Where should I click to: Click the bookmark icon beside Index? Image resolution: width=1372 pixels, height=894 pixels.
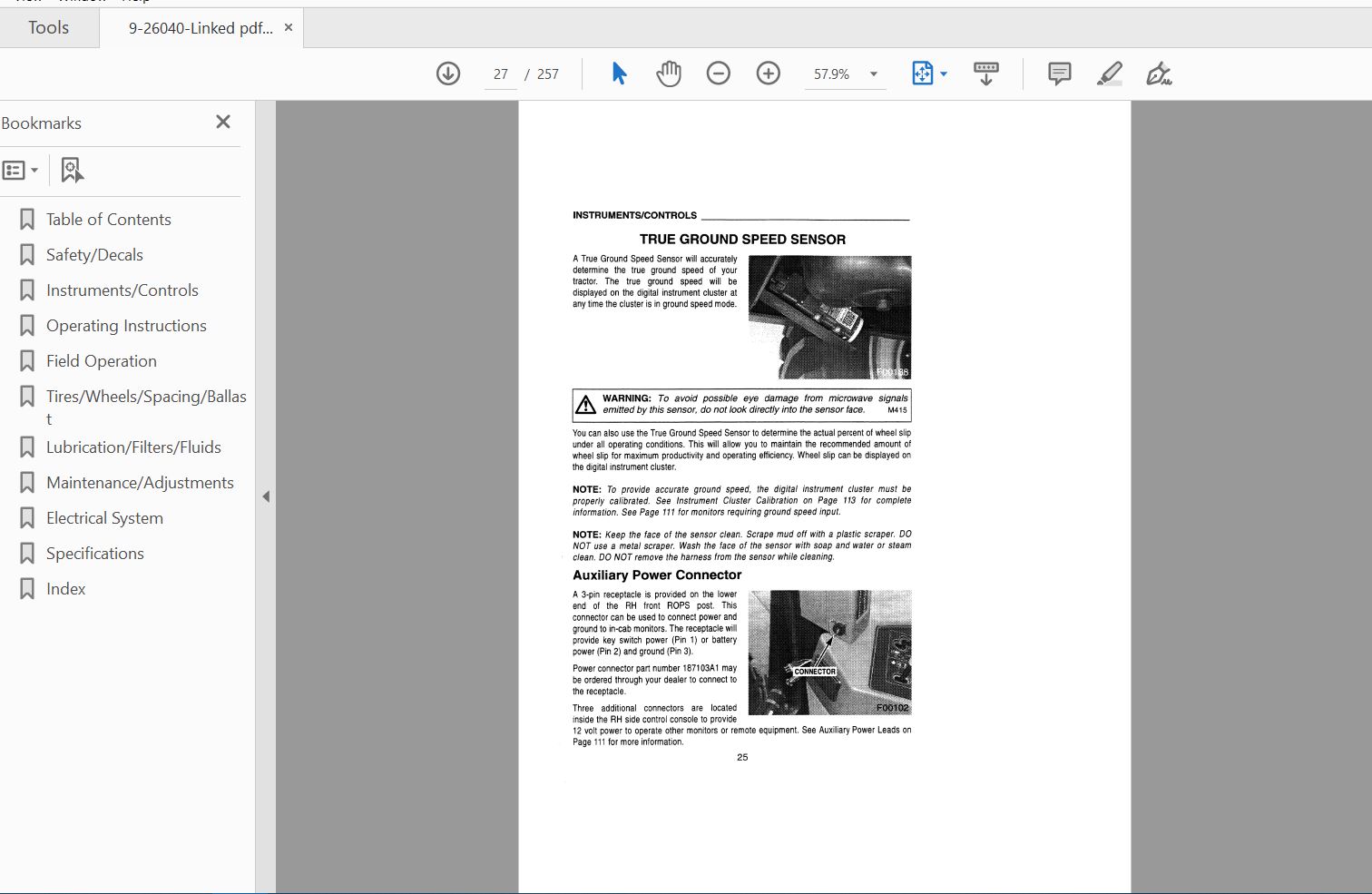(x=27, y=589)
